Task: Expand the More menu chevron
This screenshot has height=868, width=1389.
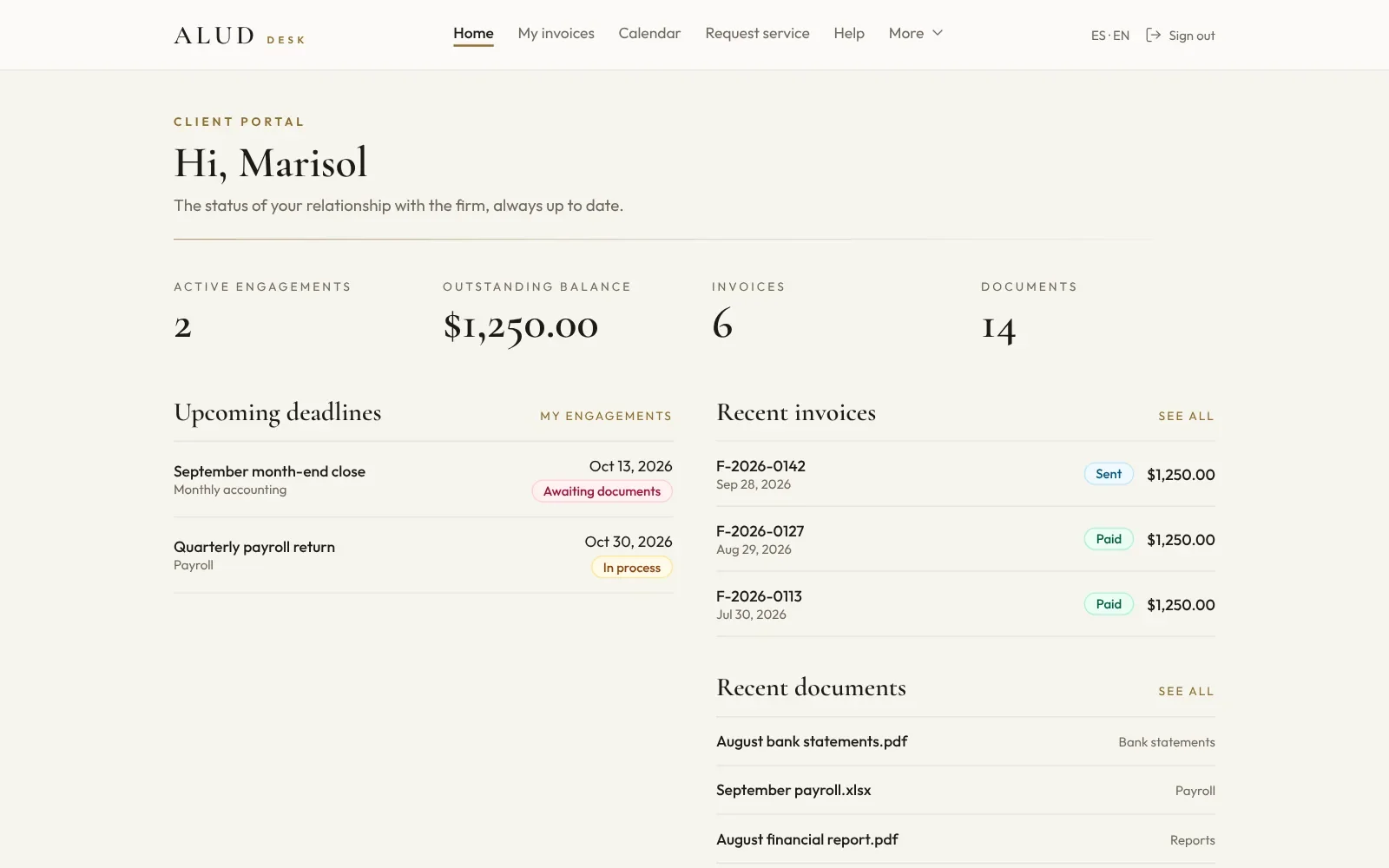Action: 938,33
